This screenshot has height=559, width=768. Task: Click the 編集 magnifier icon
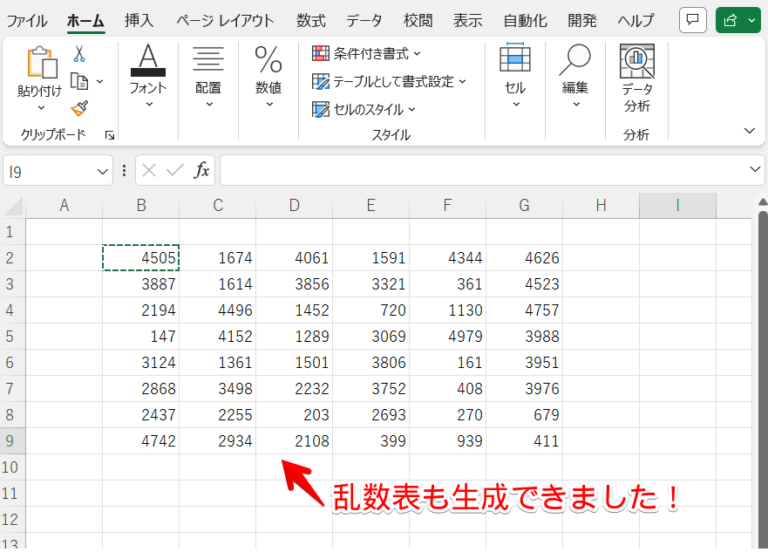575,60
